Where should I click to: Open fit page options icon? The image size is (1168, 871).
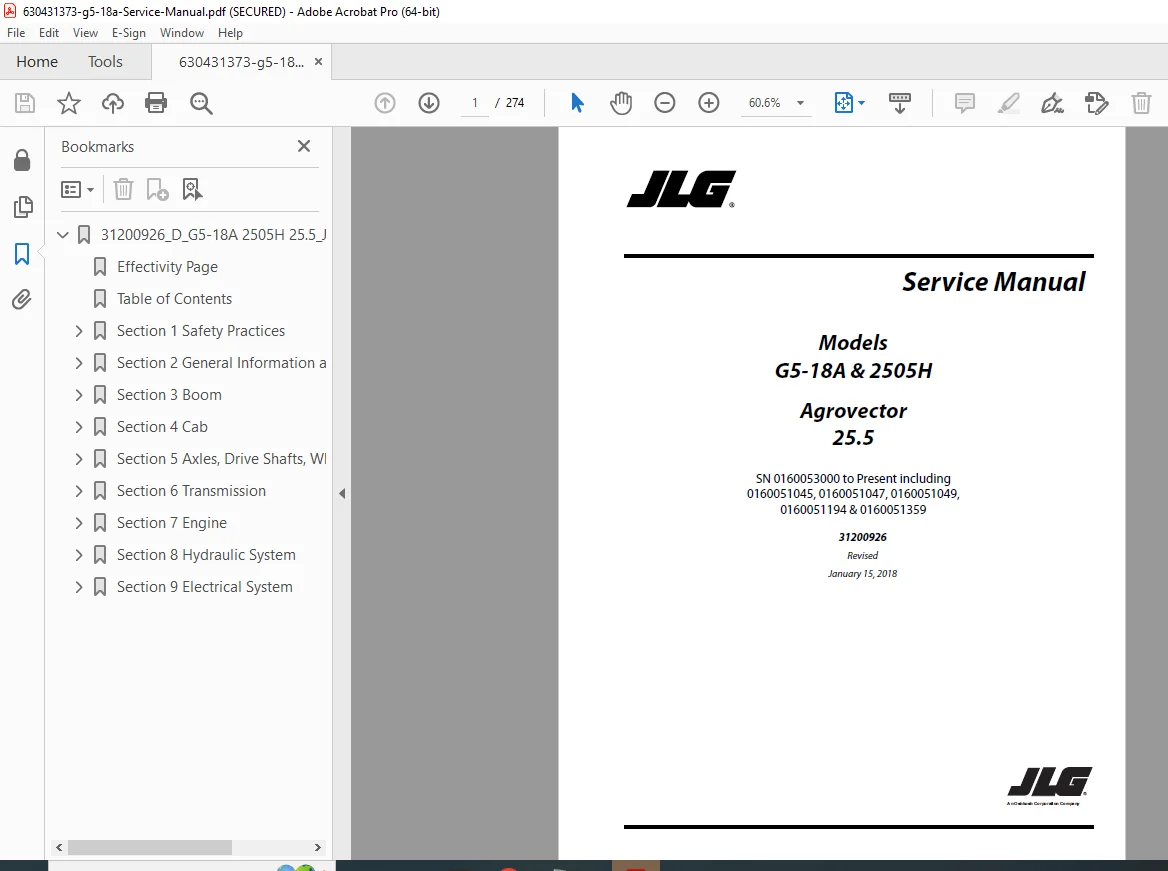coord(849,103)
